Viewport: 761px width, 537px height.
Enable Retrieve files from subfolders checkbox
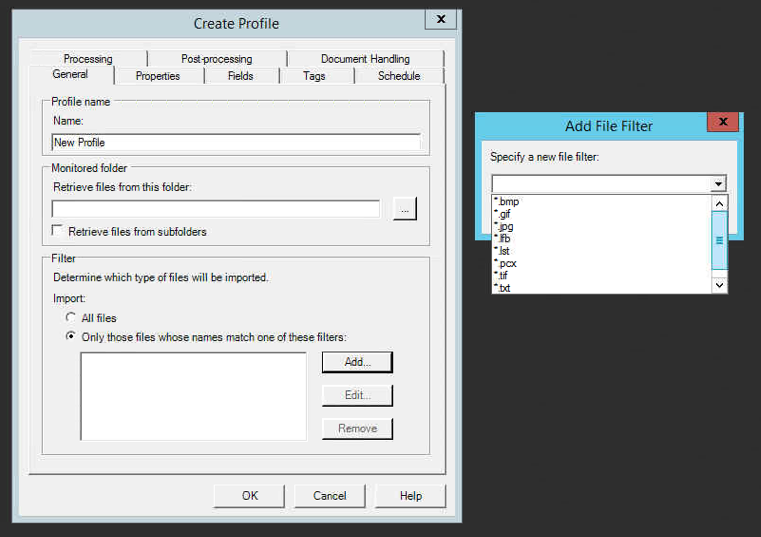(x=57, y=230)
